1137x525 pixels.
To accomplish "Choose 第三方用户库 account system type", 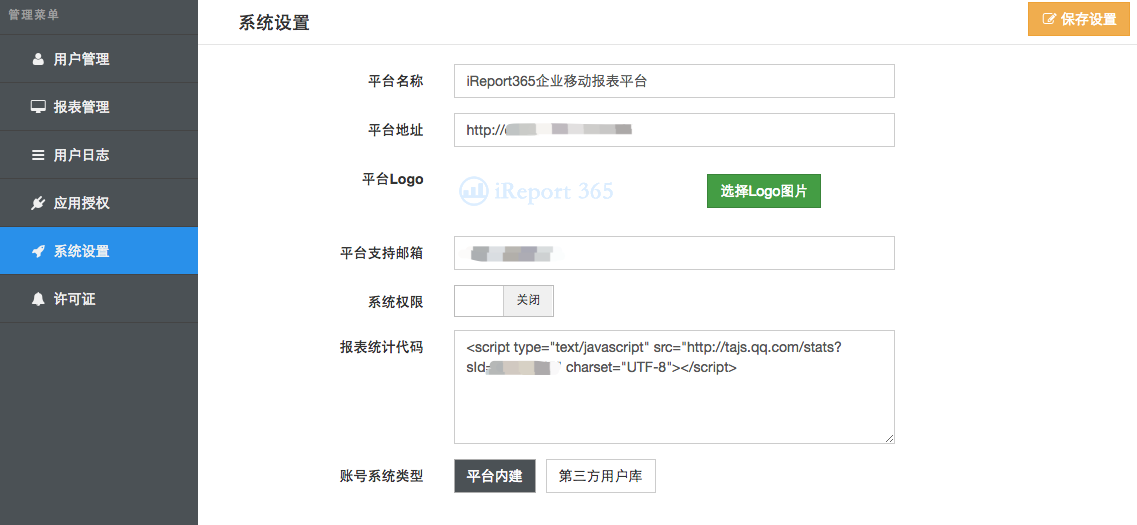I will [600, 476].
